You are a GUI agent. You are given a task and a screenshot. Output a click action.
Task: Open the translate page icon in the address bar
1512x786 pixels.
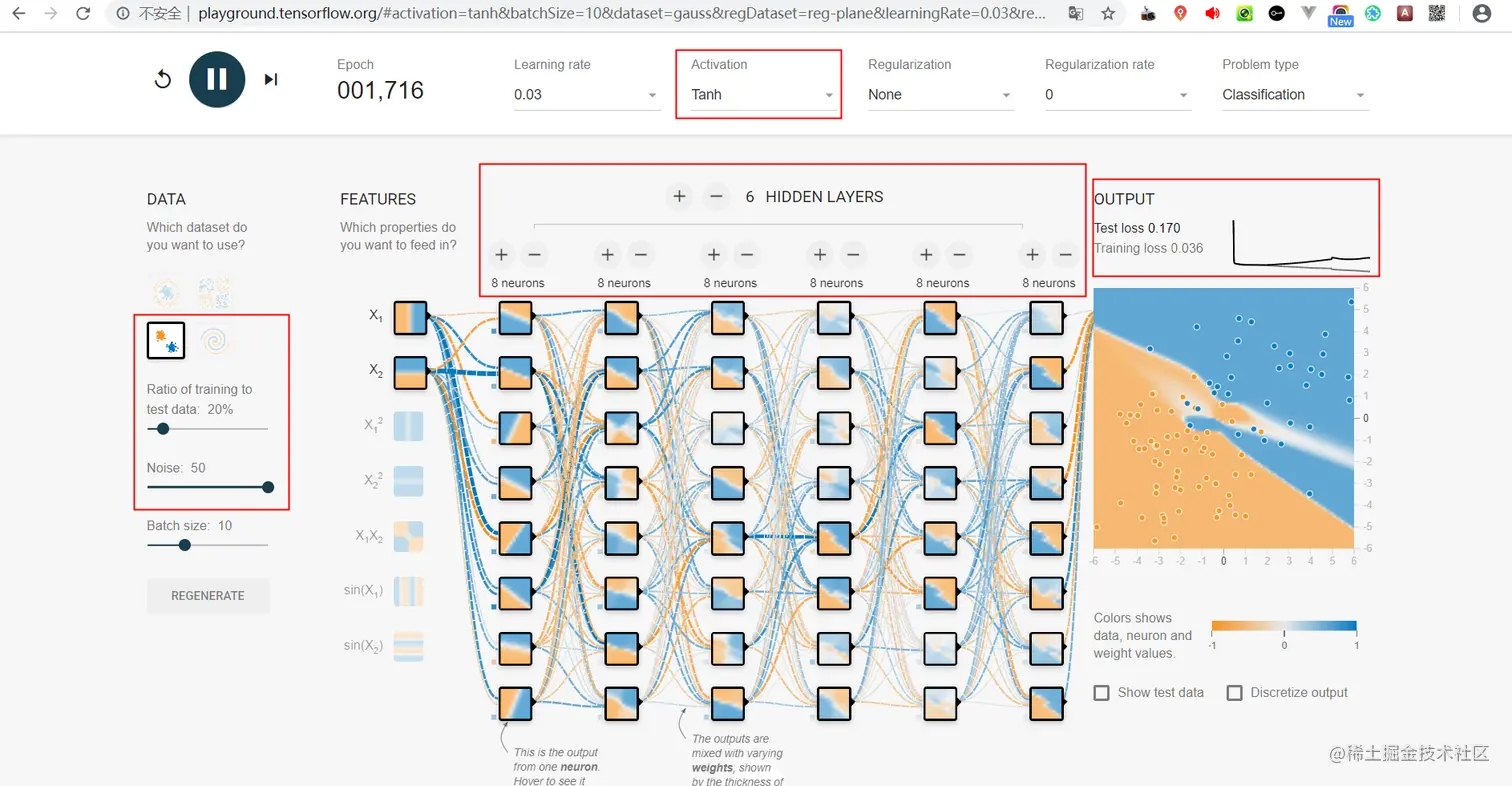pyautogui.click(x=1076, y=14)
